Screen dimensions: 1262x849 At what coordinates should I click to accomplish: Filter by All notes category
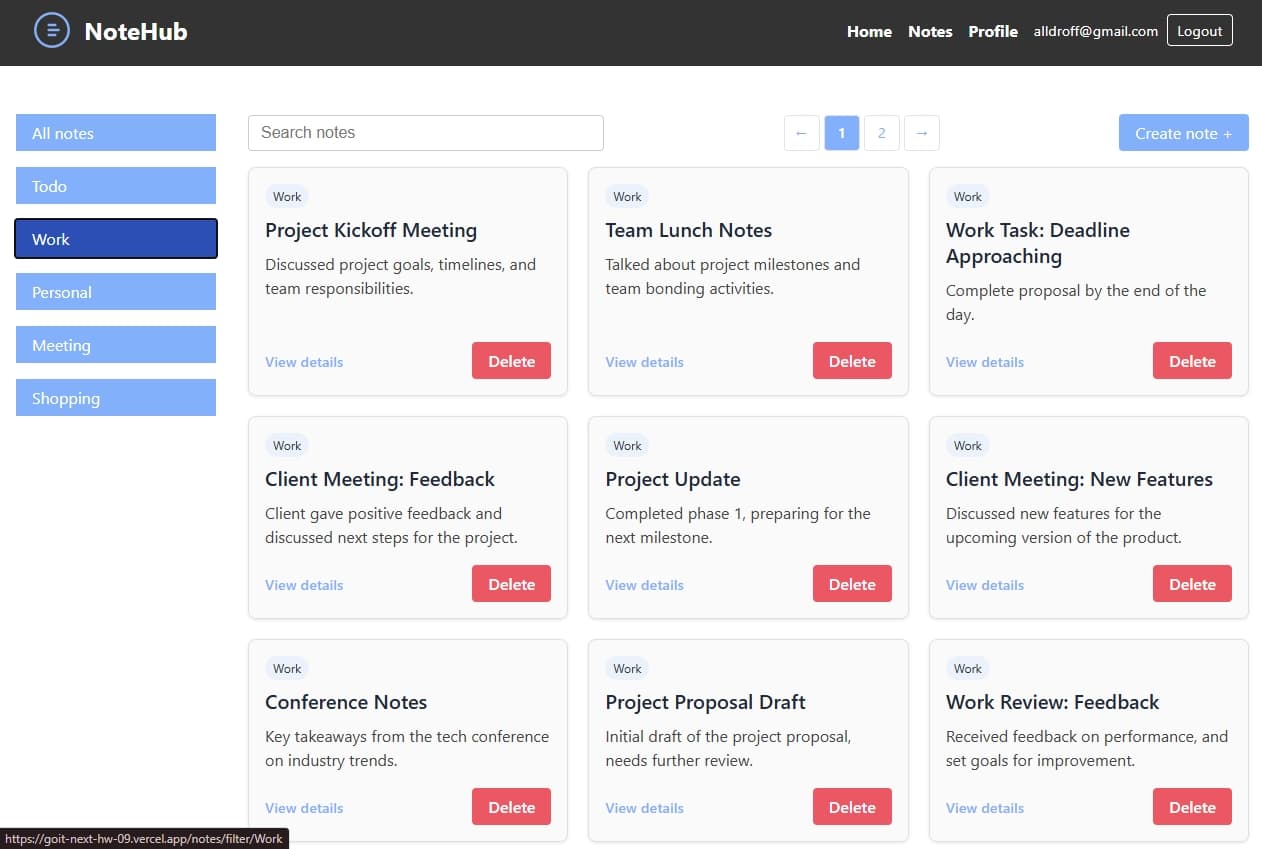click(116, 133)
